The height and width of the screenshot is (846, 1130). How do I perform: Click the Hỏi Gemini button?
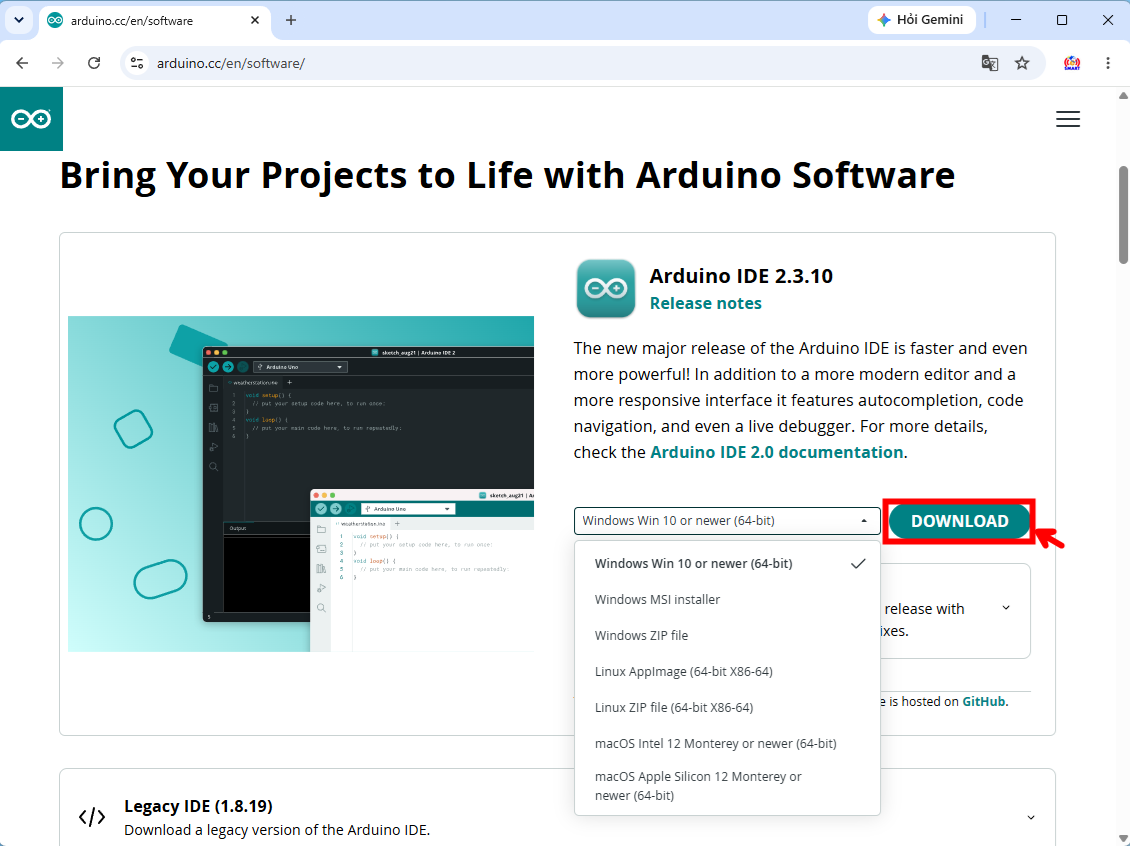922,20
